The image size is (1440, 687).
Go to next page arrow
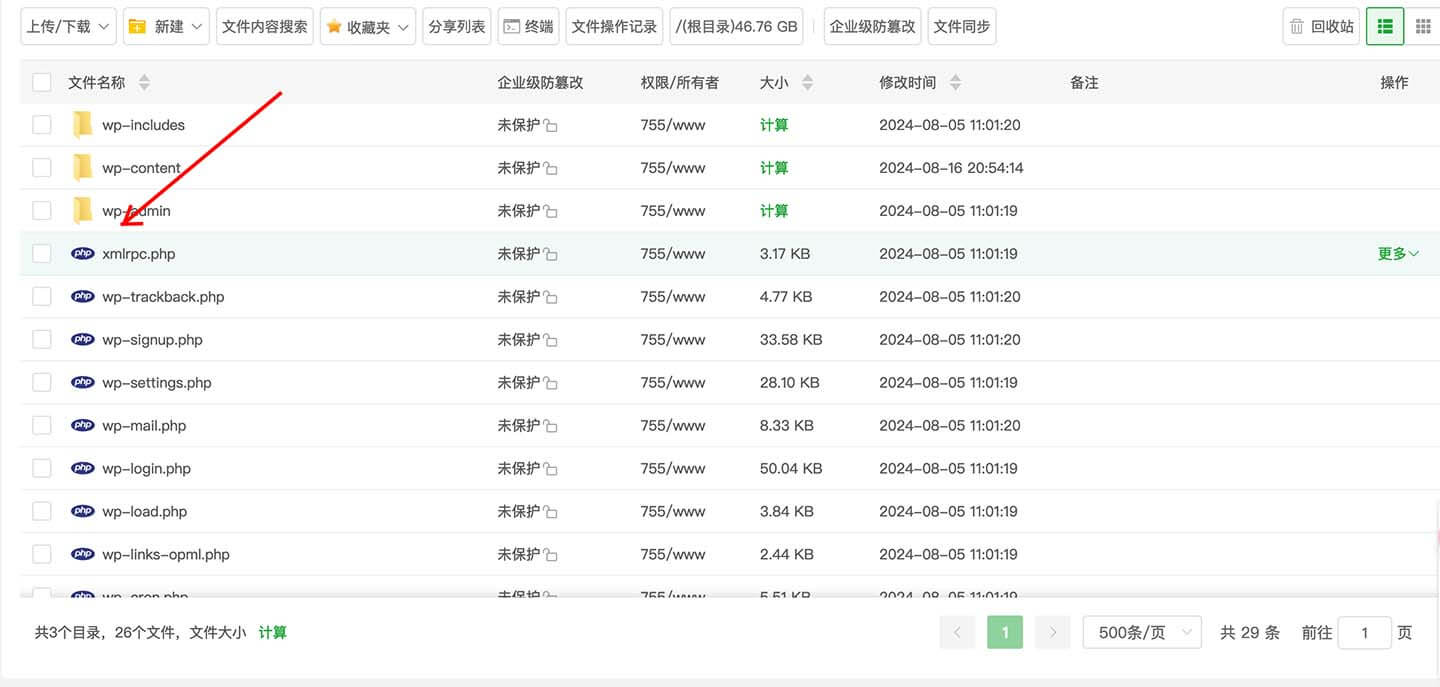[1052, 633]
